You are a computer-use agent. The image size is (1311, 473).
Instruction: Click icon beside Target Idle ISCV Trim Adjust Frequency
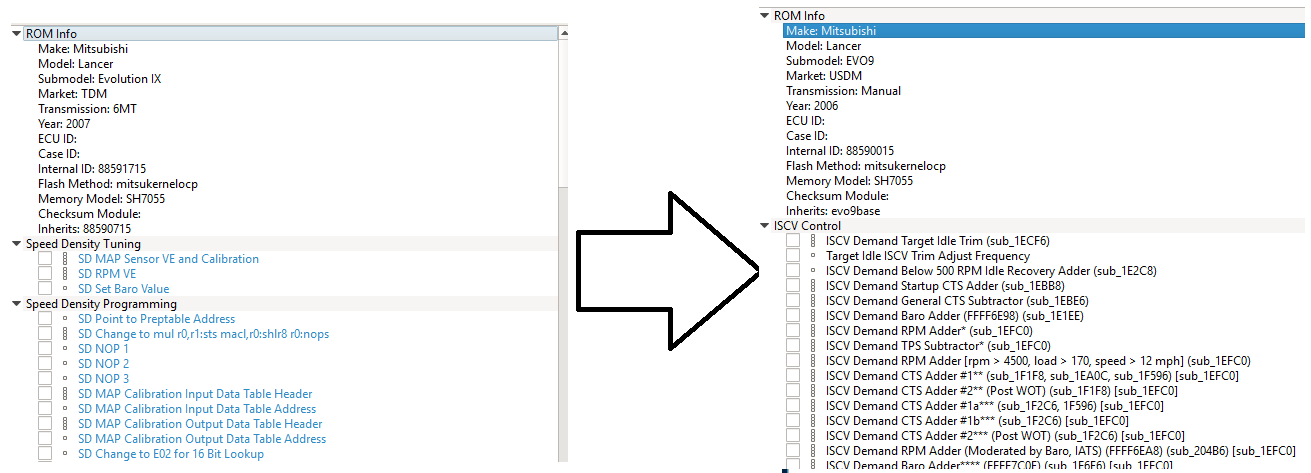[x=813, y=256]
